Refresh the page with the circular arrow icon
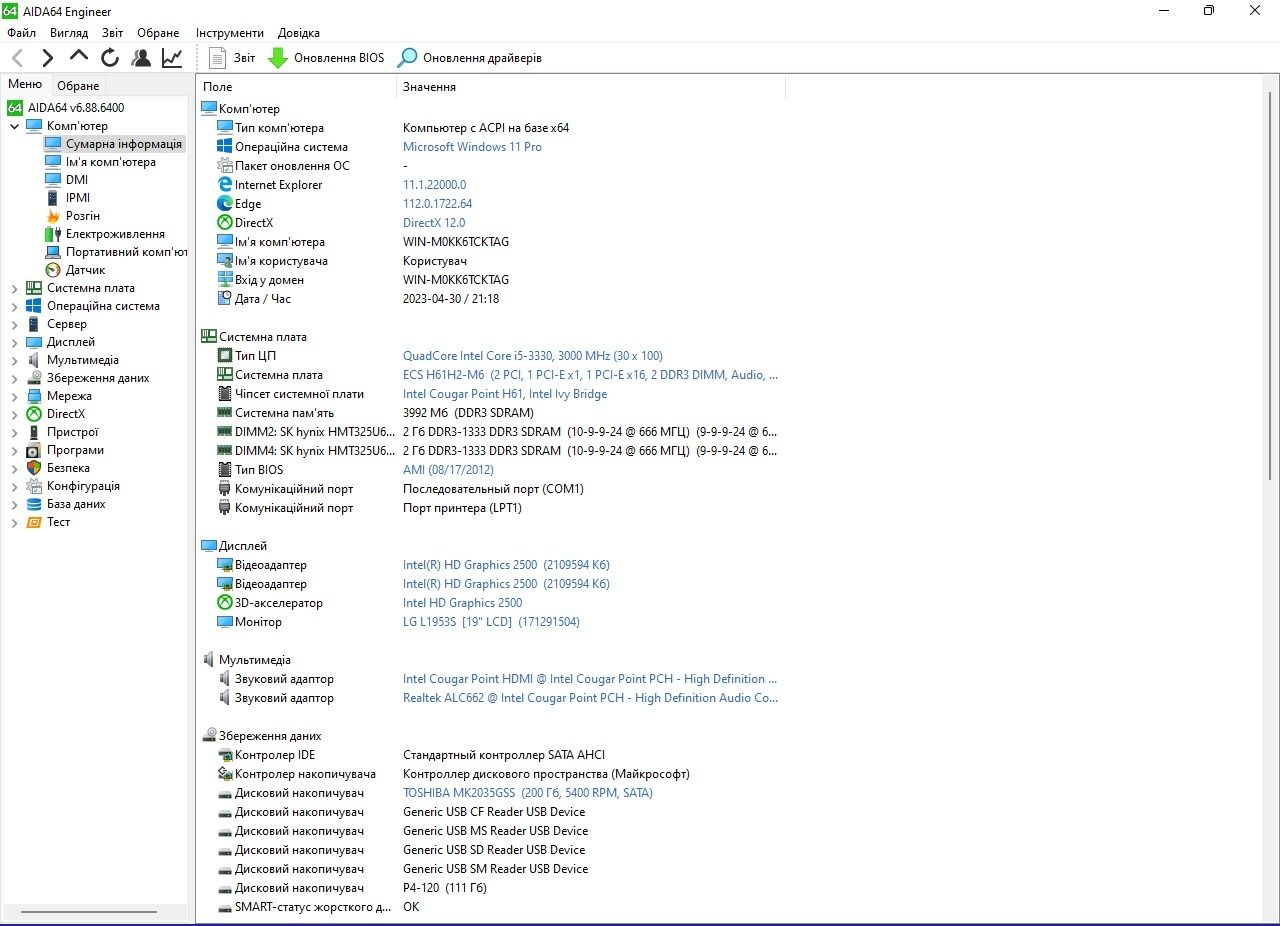This screenshot has width=1280, height=926. (x=110, y=58)
